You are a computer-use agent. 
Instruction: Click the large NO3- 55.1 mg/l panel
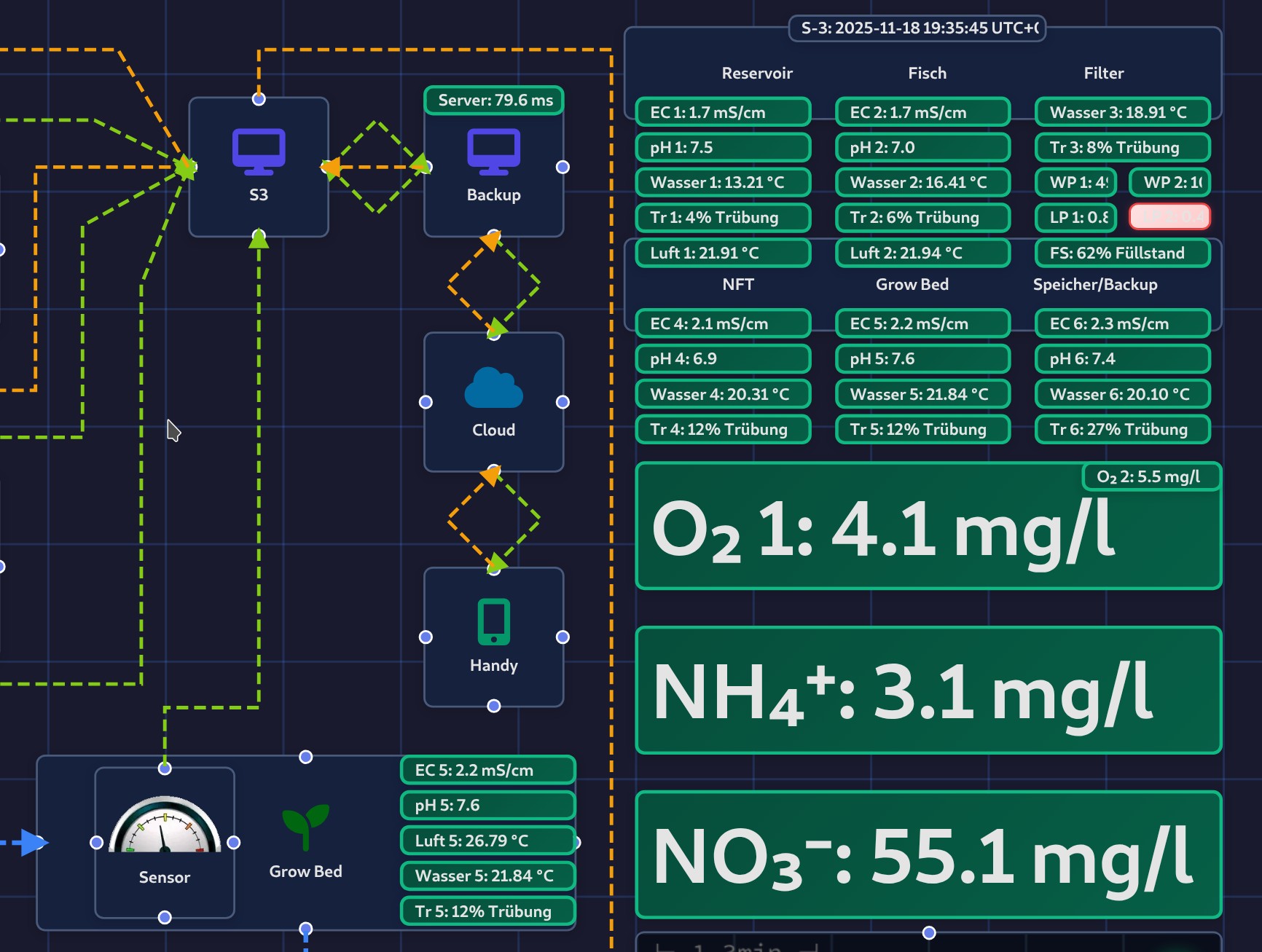(x=928, y=855)
